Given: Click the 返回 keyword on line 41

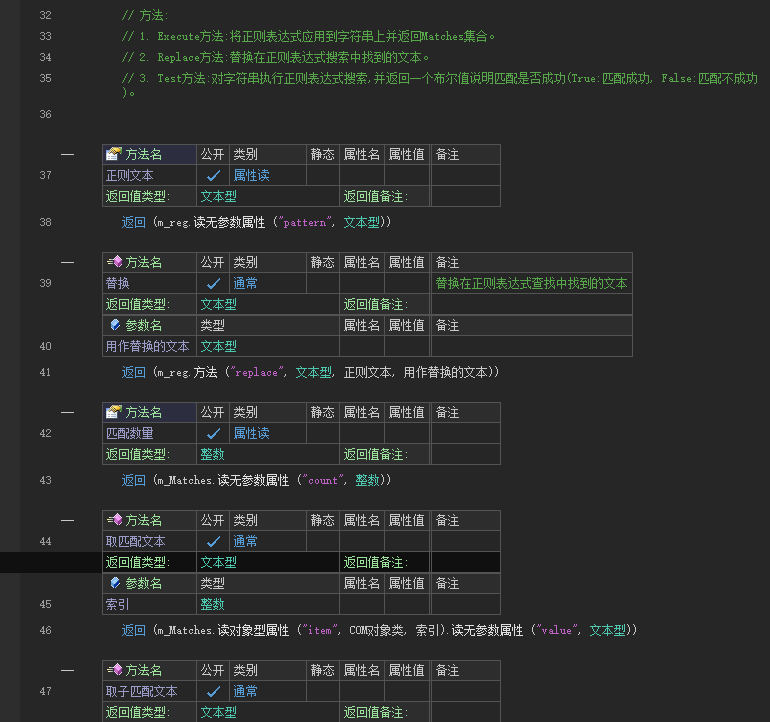Looking at the screenshot, I should pyautogui.click(x=134, y=372).
